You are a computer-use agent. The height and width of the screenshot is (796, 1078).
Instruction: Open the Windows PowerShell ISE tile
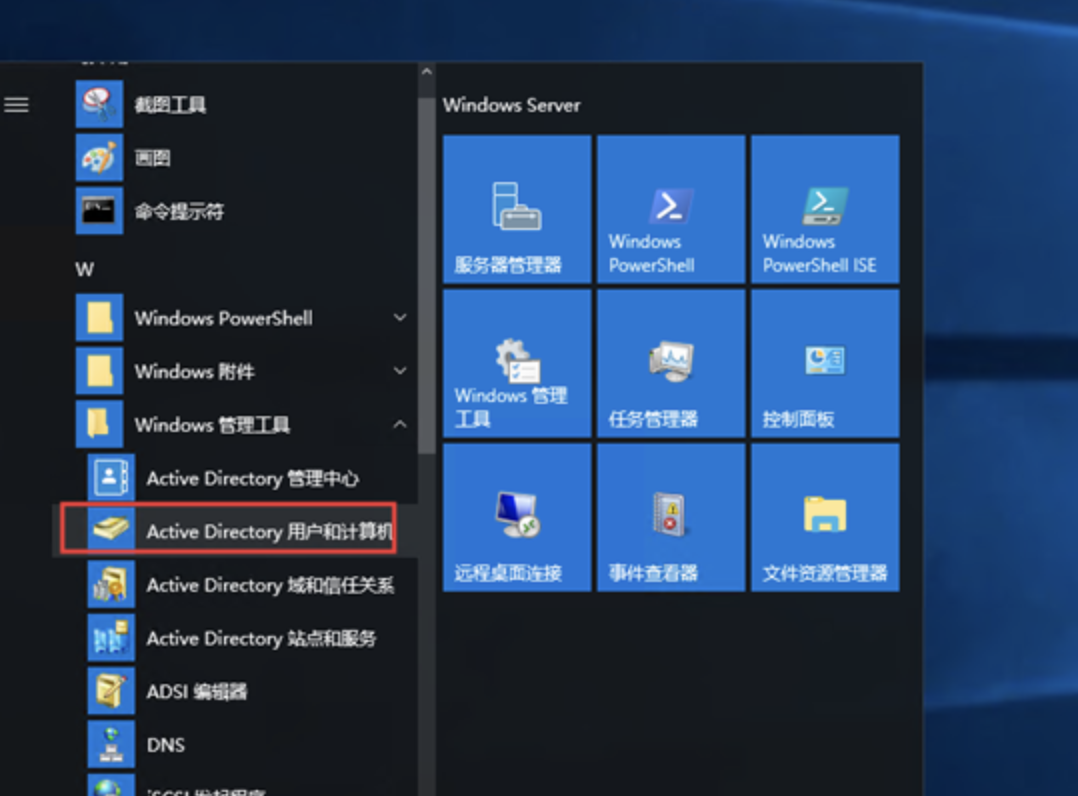(x=825, y=209)
